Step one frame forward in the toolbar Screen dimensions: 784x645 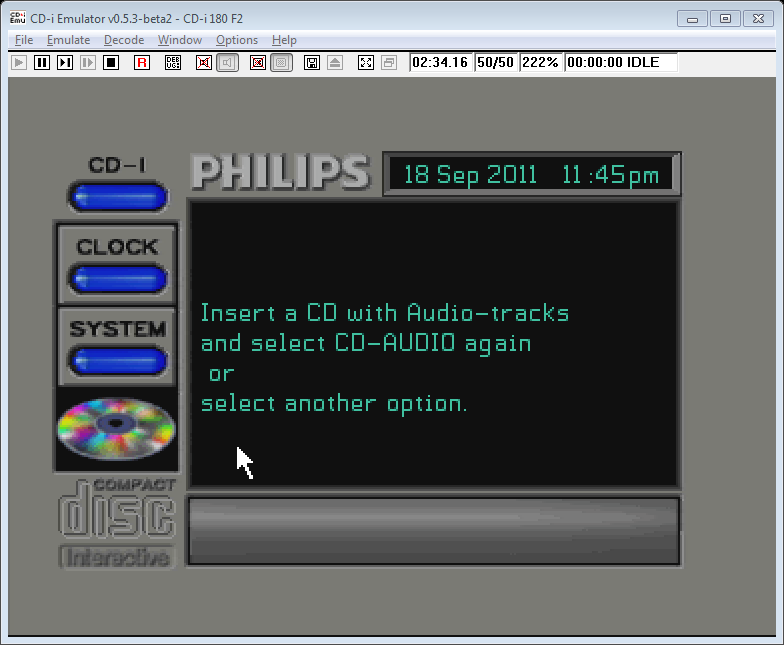(x=65, y=62)
